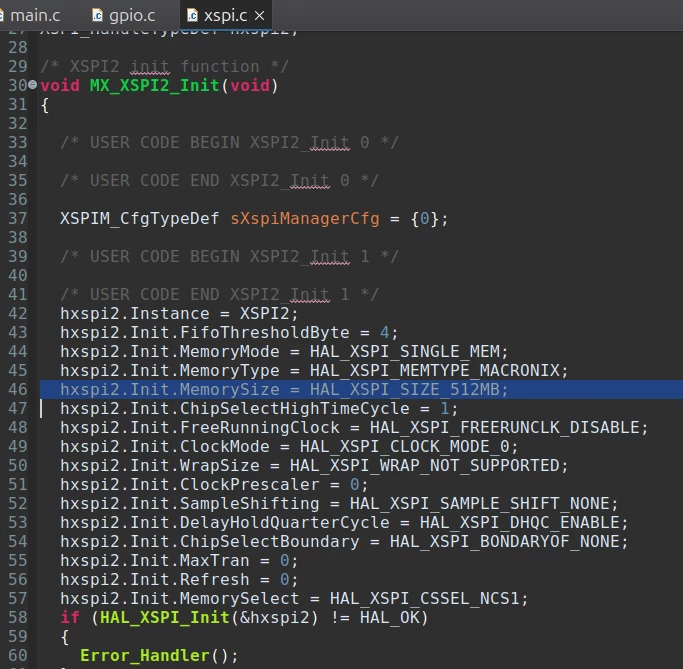The width and height of the screenshot is (683, 669).
Task: Click HAL_XSPI_WRAP_NOT_SUPPORTED constant
Action: (x=425, y=466)
